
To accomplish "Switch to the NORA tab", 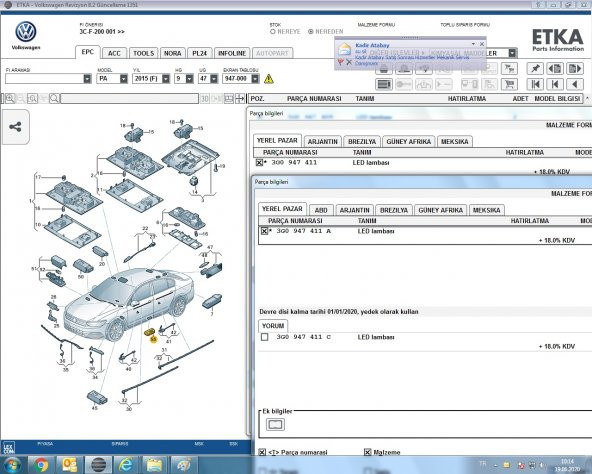I will (x=173, y=53).
